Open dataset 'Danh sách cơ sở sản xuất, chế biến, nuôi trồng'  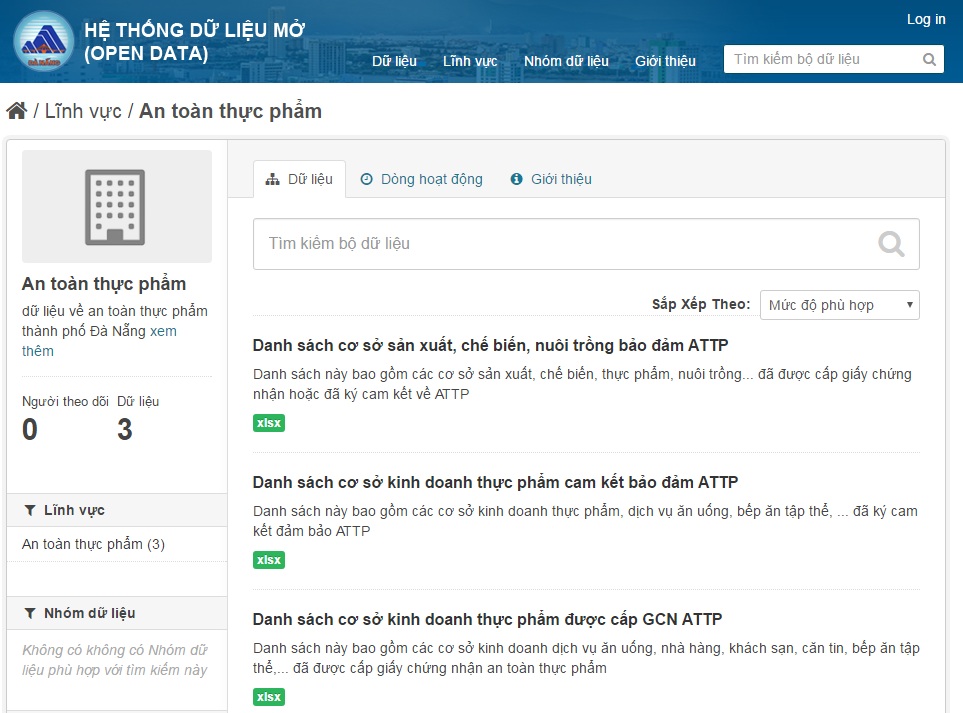491,346
